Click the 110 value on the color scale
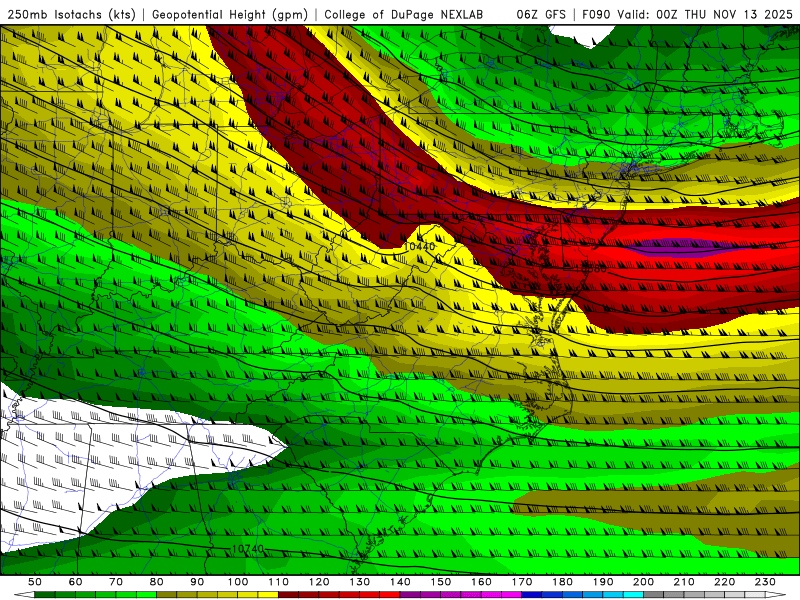 coord(279,582)
